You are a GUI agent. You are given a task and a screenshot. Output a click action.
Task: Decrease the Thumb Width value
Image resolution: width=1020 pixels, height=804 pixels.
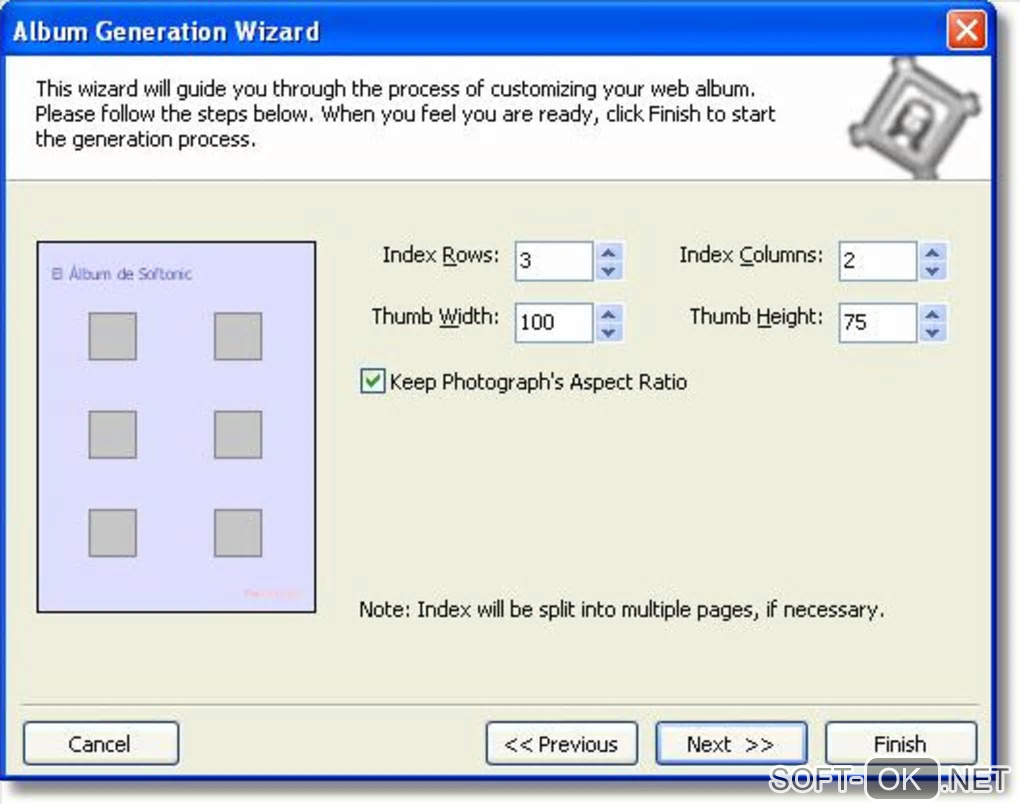pyautogui.click(x=609, y=332)
